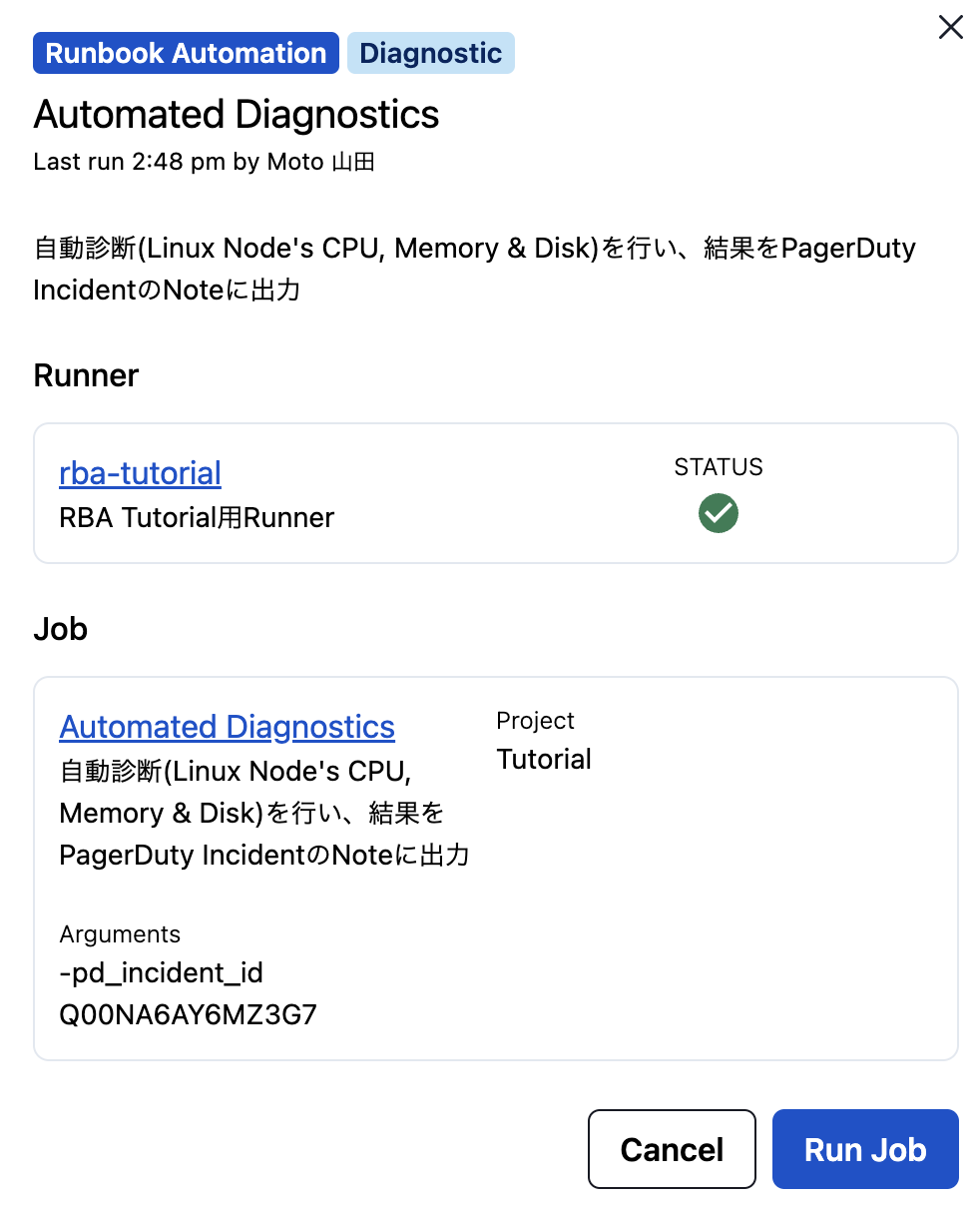Click the Job section heading

(x=61, y=629)
